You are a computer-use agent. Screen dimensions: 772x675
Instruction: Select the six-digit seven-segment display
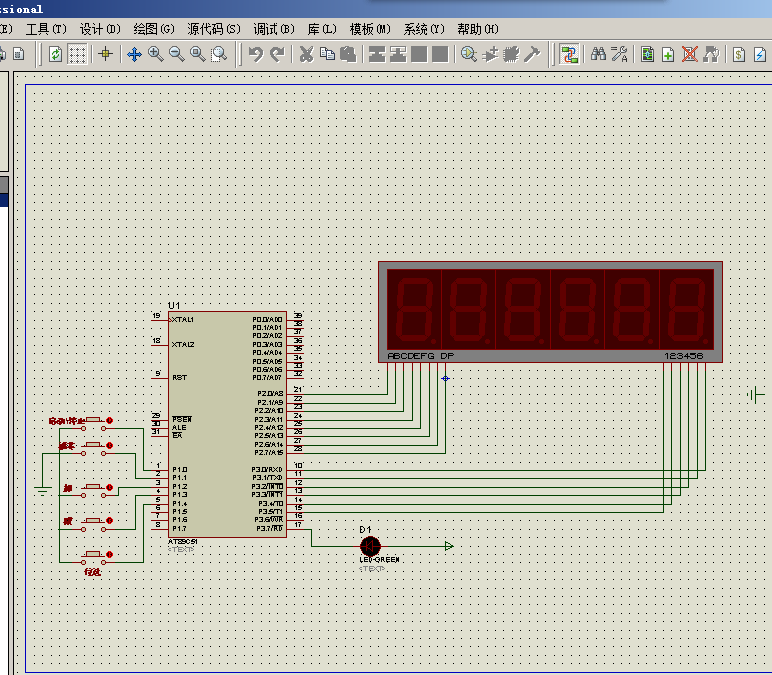(550, 312)
